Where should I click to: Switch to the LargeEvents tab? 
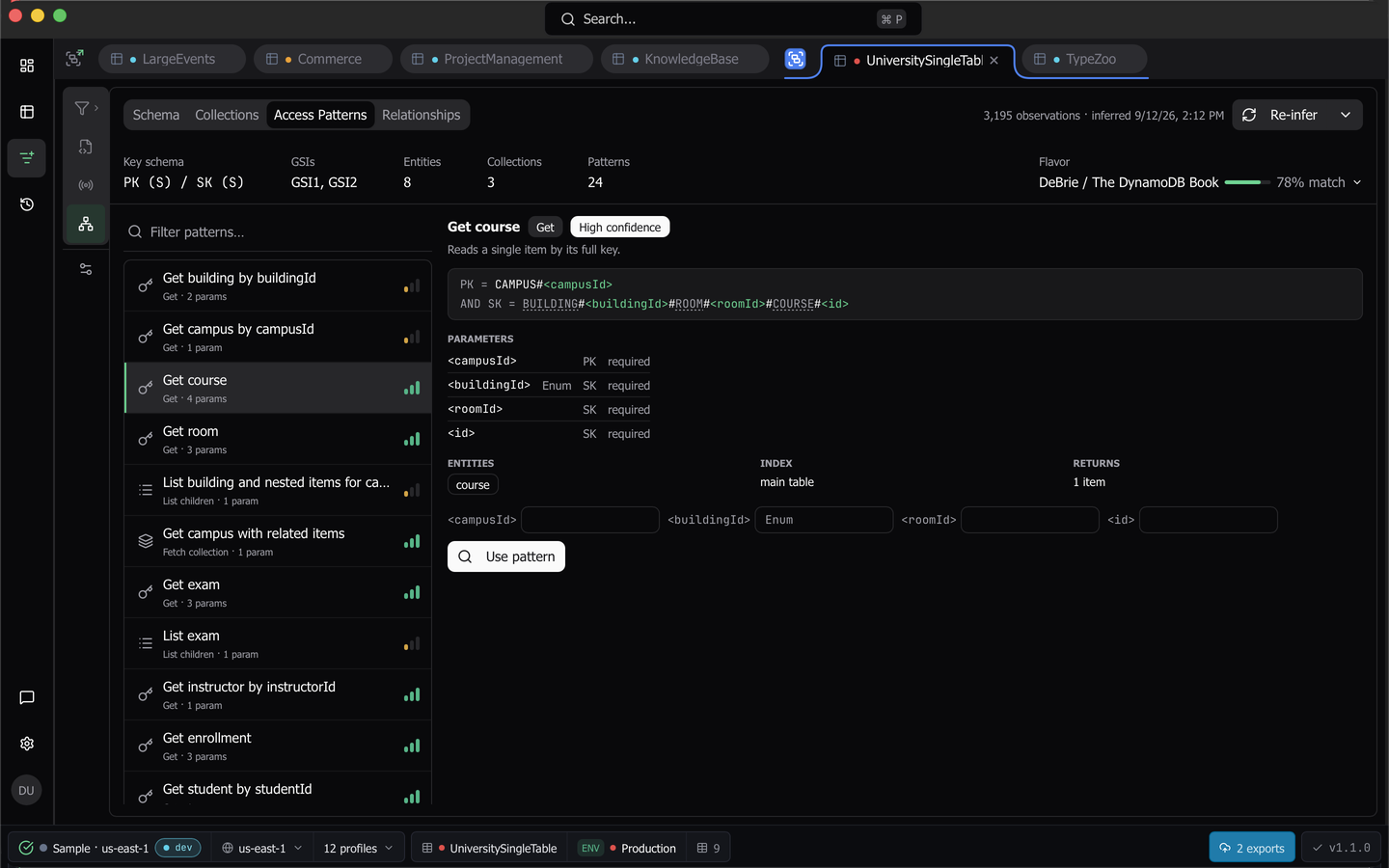172,59
